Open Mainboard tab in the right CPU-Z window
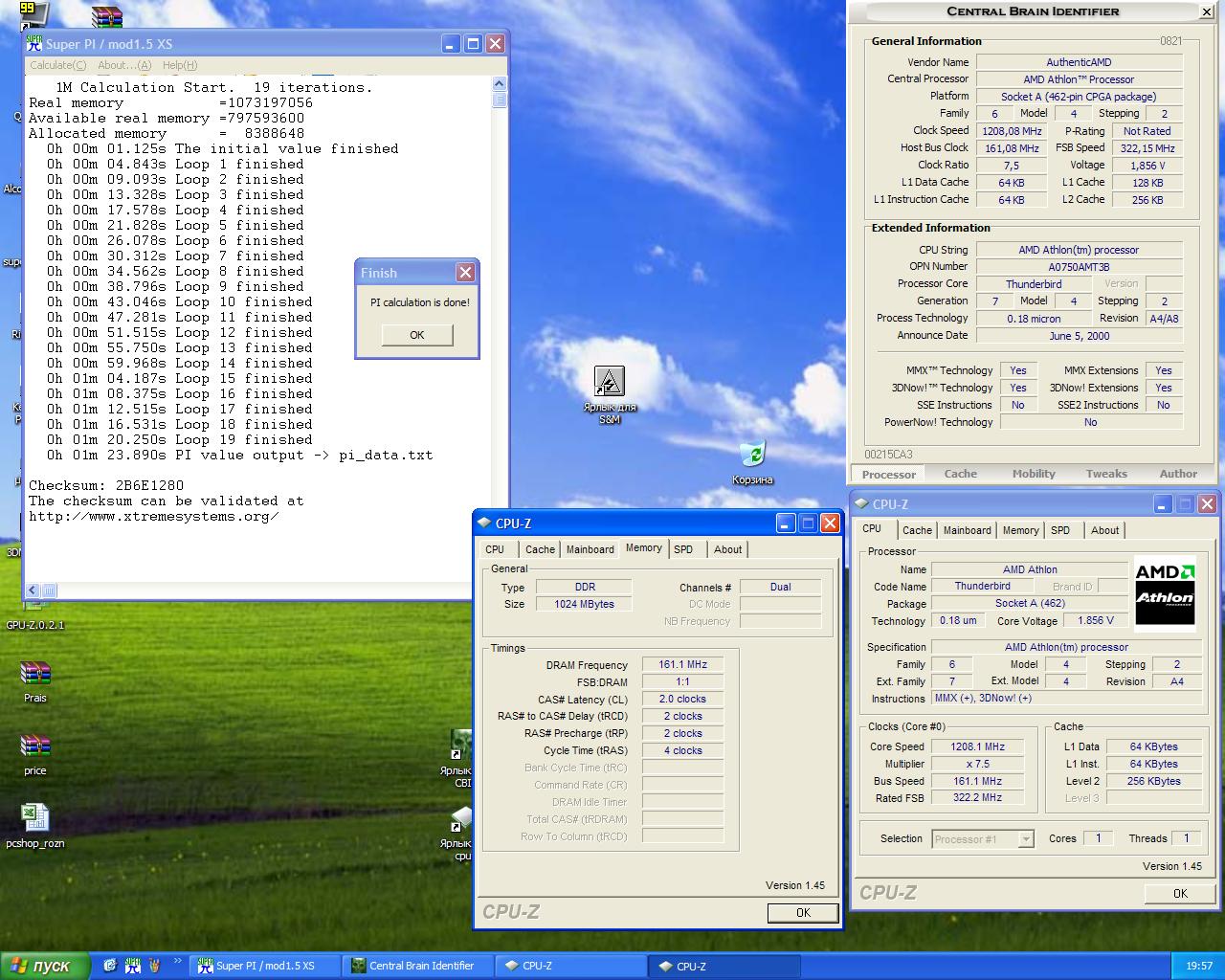This screenshot has width=1225, height=980. [968, 530]
